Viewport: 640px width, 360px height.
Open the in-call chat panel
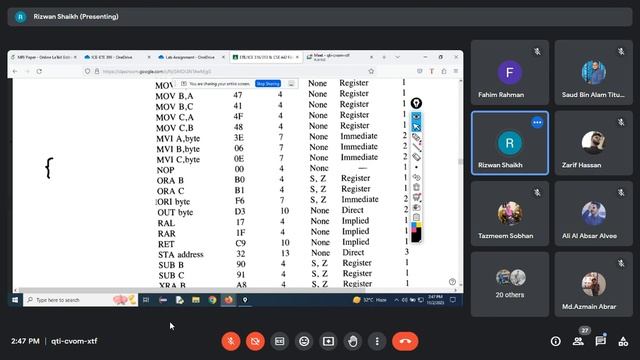pyautogui.click(x=600, y=341)
